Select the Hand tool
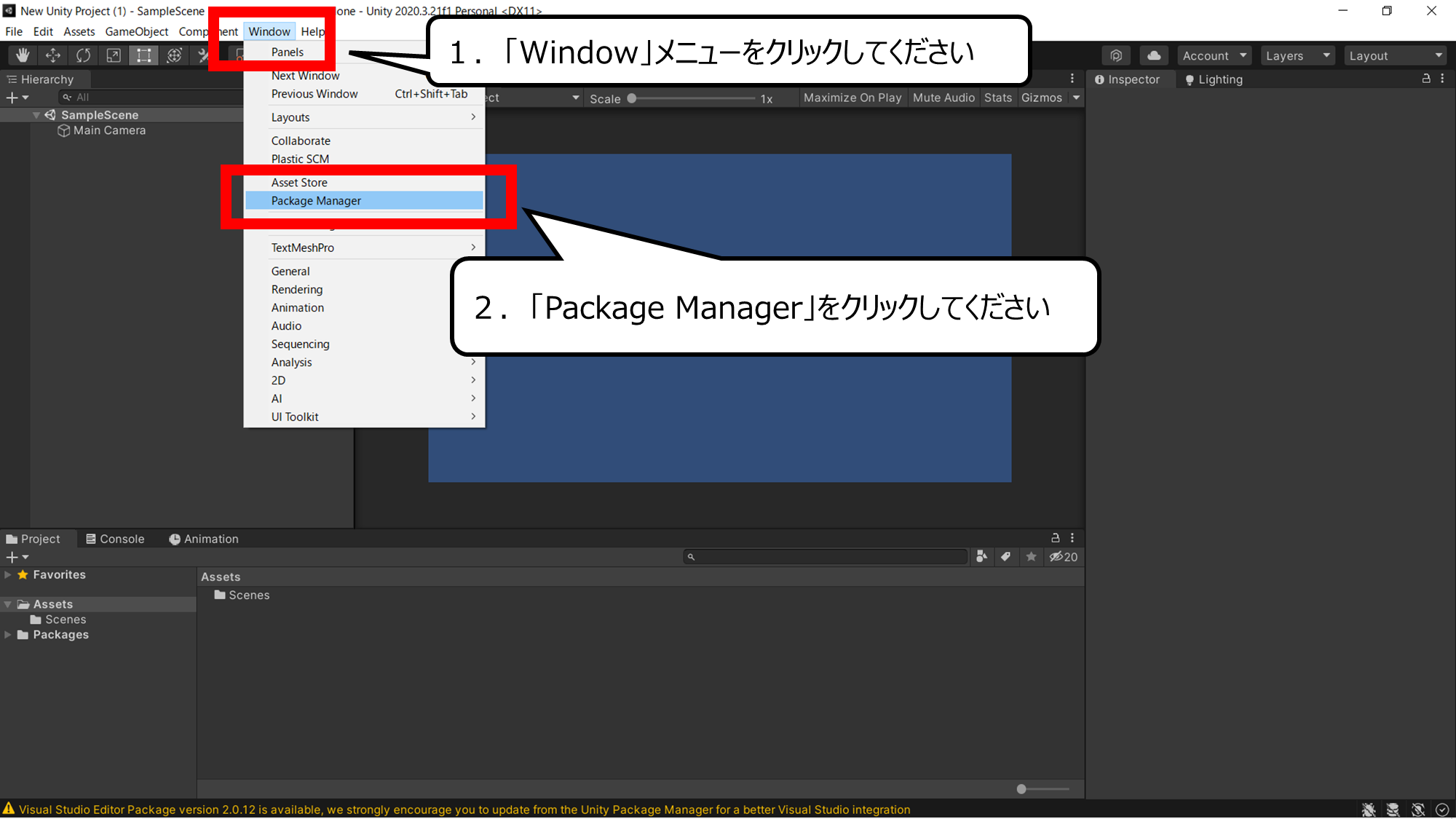The height and width of the screenshot is (819, 1456). 23,55
